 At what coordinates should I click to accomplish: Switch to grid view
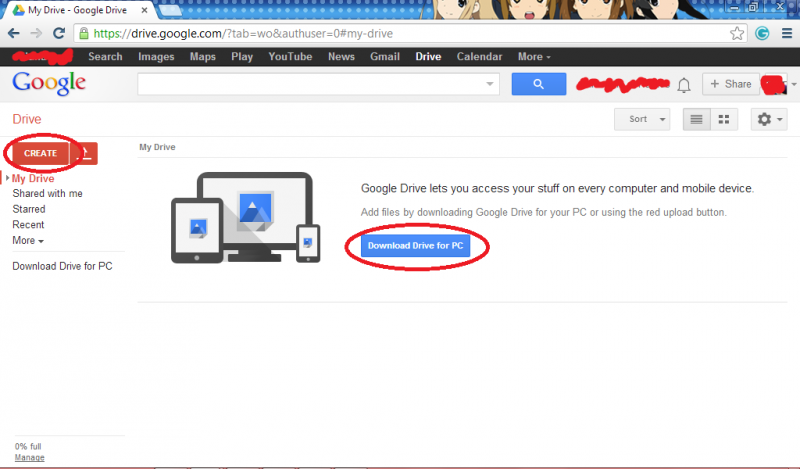point(724,119)
